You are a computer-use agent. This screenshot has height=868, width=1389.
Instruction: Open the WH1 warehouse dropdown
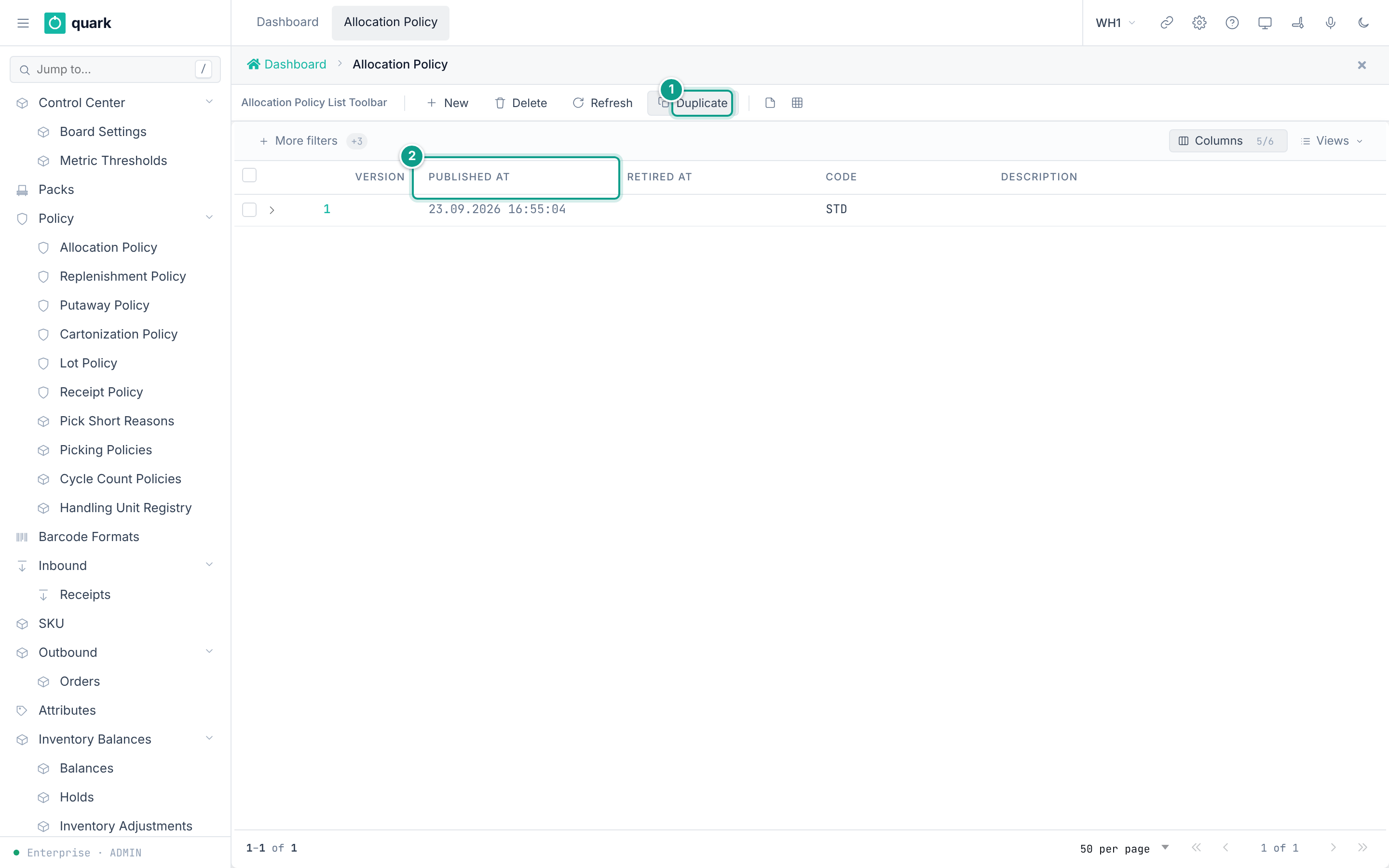pyautogui.click(x=1115, y=23)
